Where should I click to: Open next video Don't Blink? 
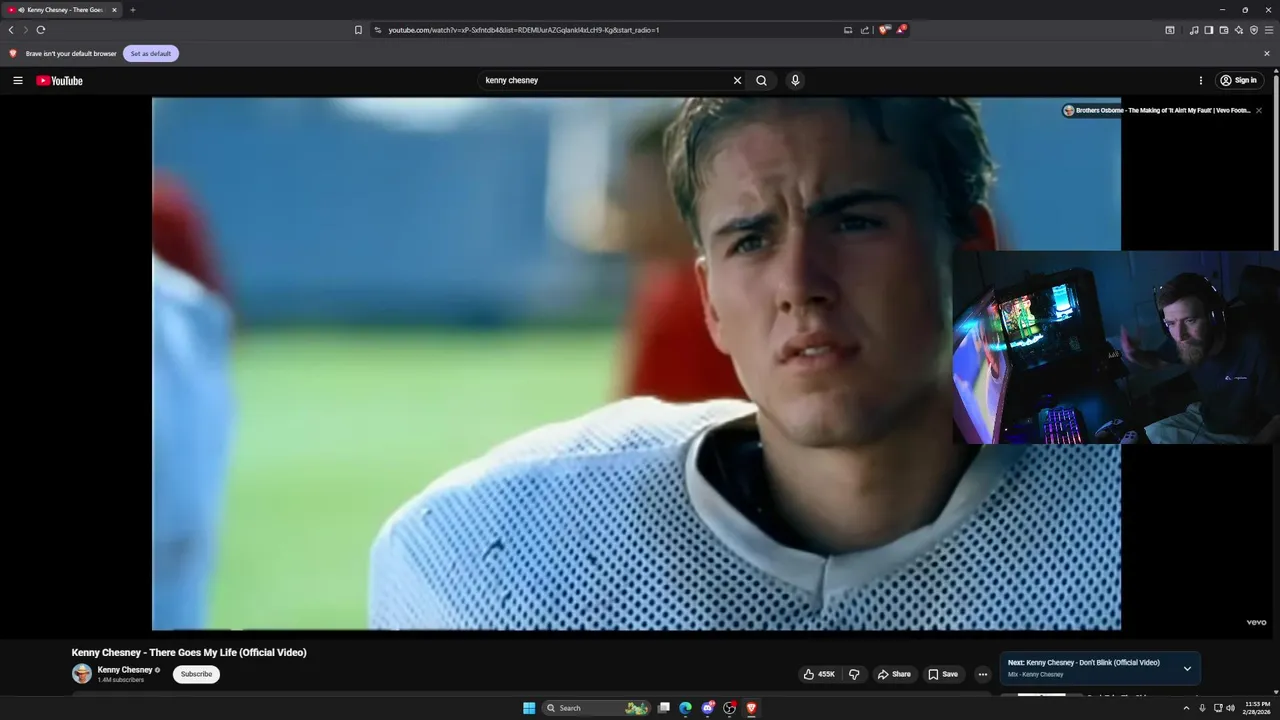point(1084,662)
